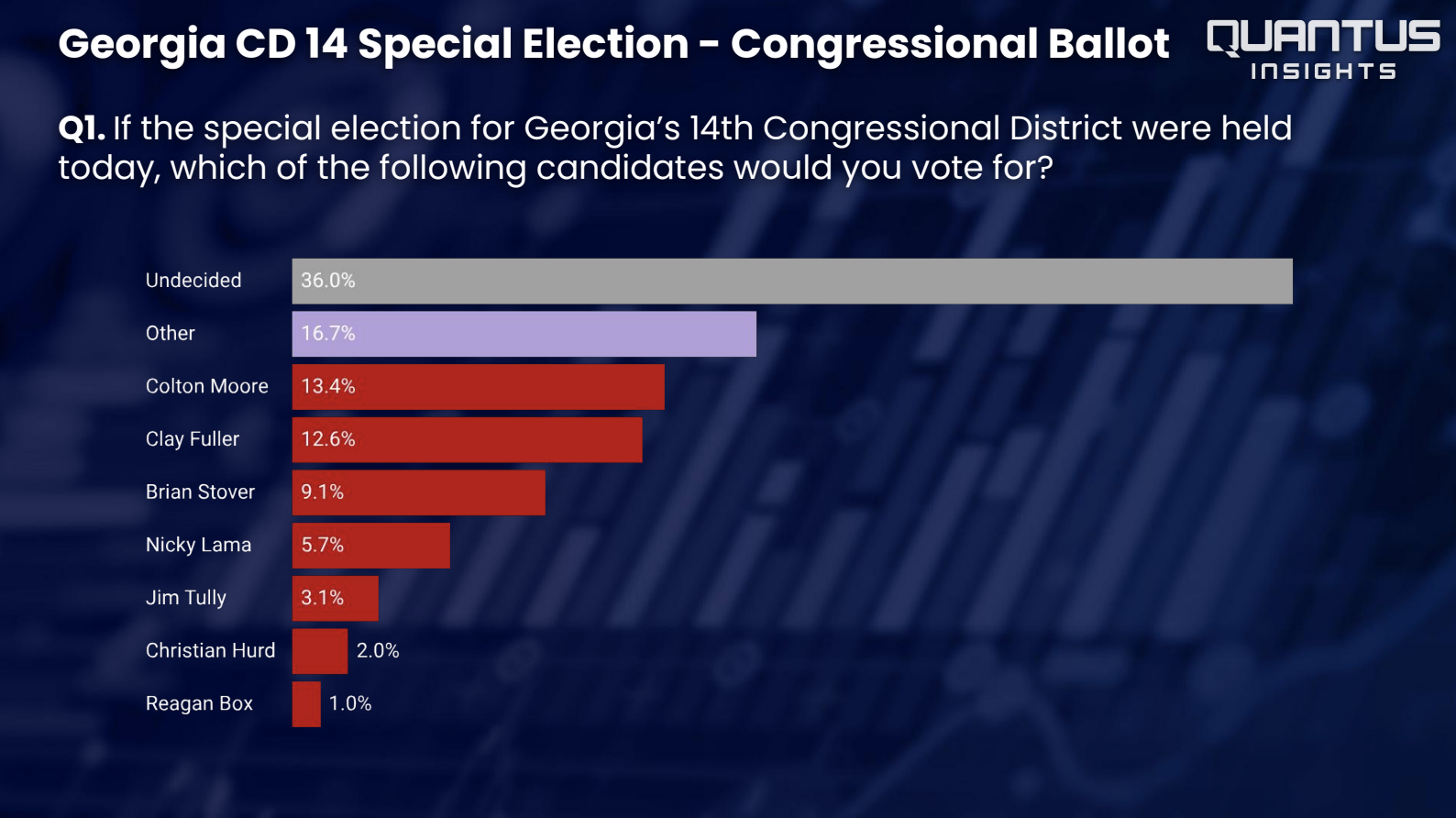
Task: Select the Reagan Box bar
Action: point(306,704)
